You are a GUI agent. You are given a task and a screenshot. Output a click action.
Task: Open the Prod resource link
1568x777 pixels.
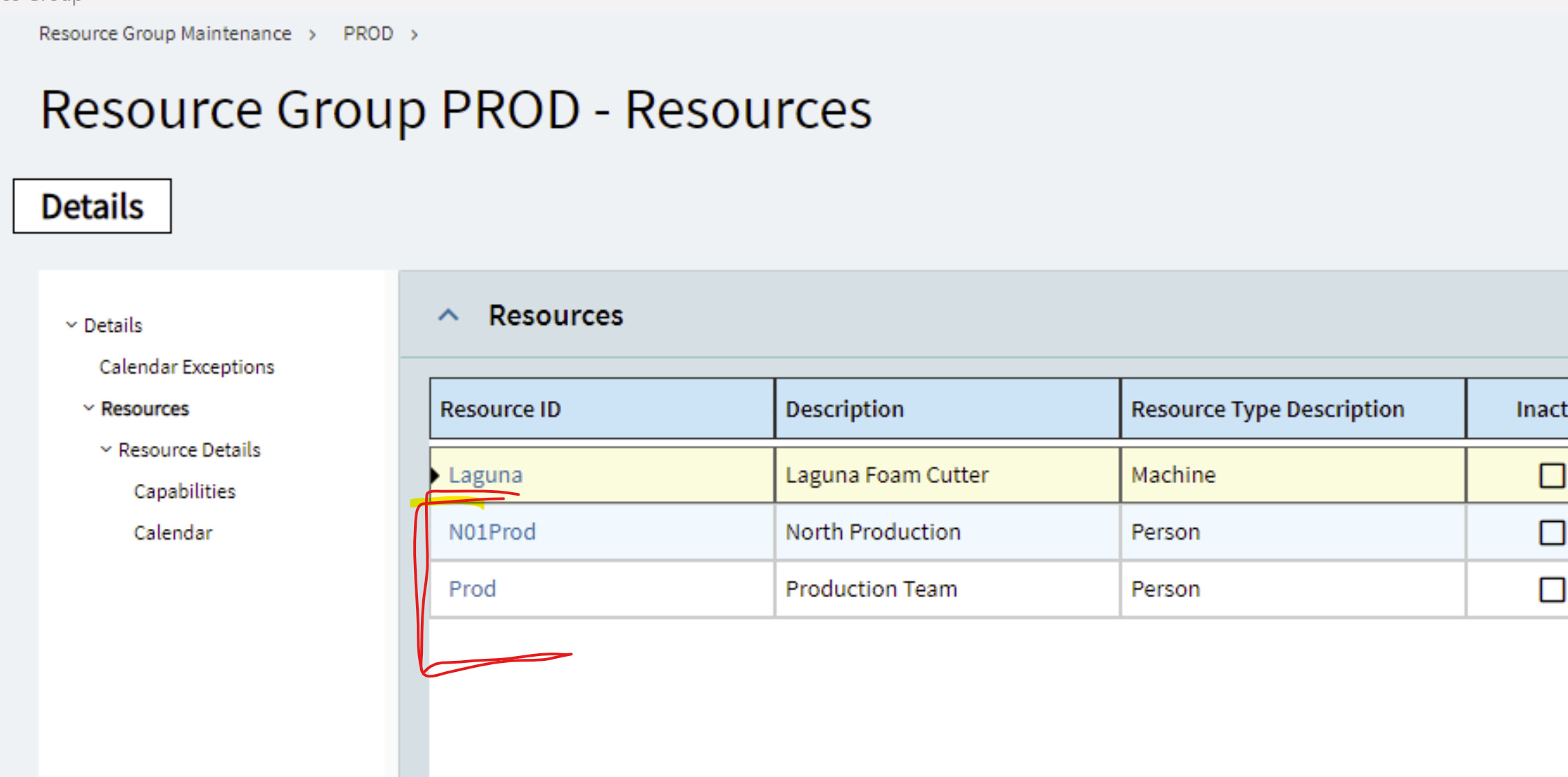coord(472,590)
